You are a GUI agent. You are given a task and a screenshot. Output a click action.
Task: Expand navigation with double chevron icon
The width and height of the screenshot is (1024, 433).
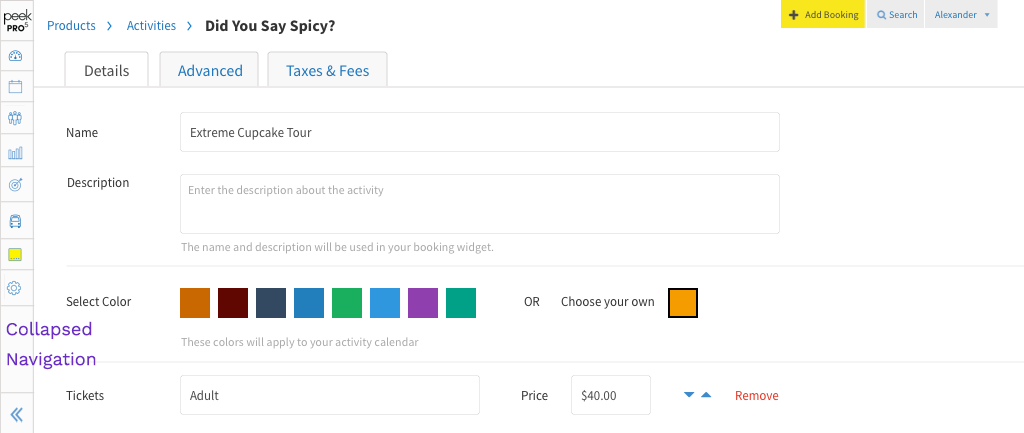click(x=16, y=414)
